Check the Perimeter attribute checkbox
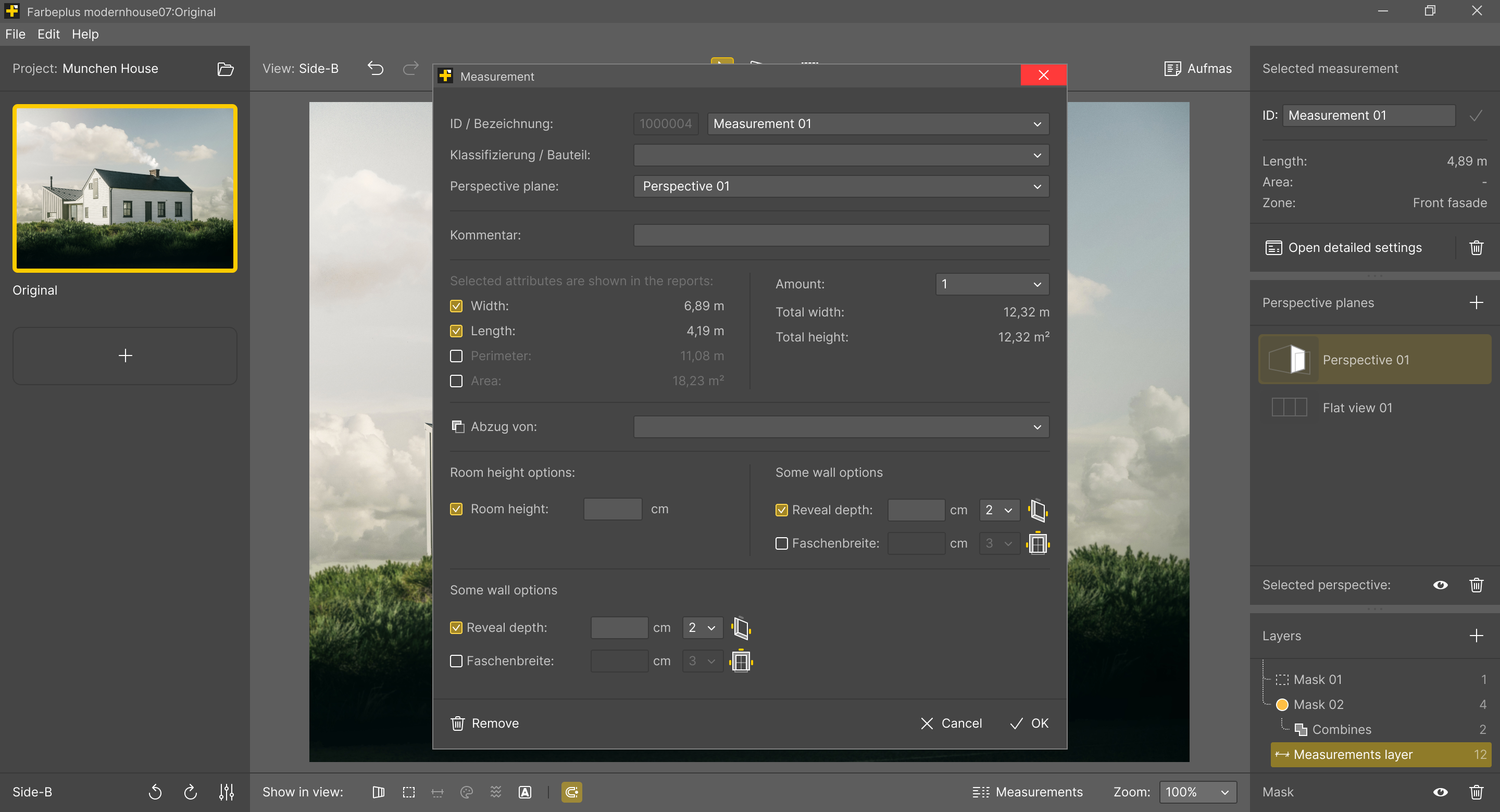1500x812 pixels. coord(456,356)
